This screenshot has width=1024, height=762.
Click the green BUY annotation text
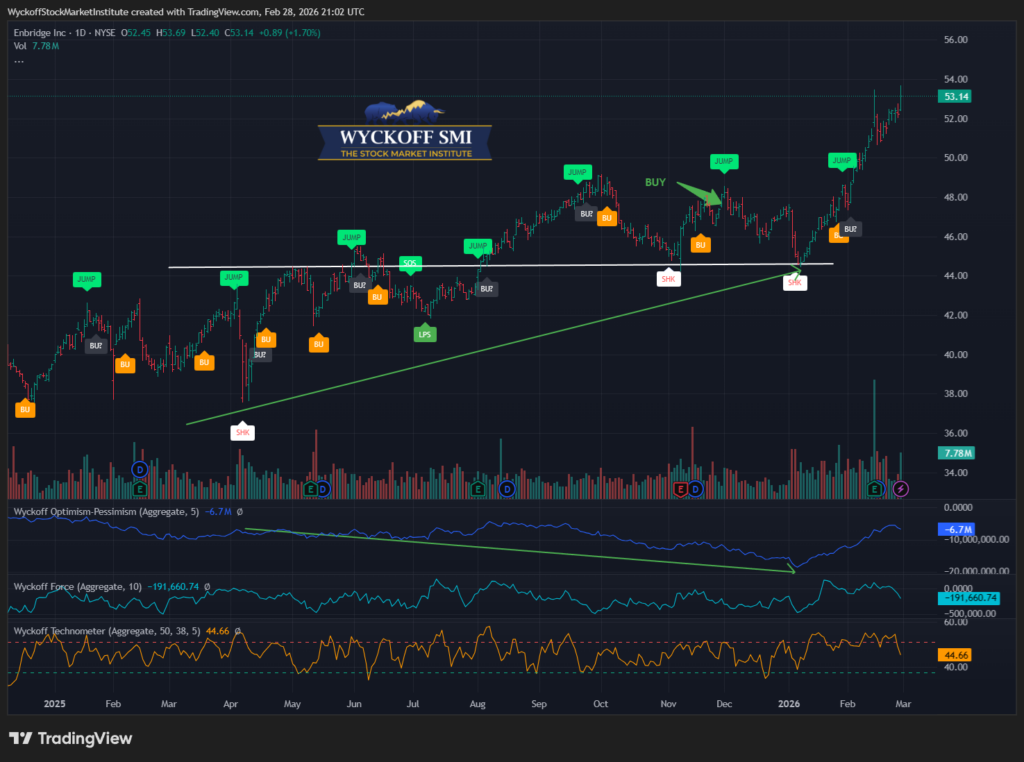(x=656, y=183)
